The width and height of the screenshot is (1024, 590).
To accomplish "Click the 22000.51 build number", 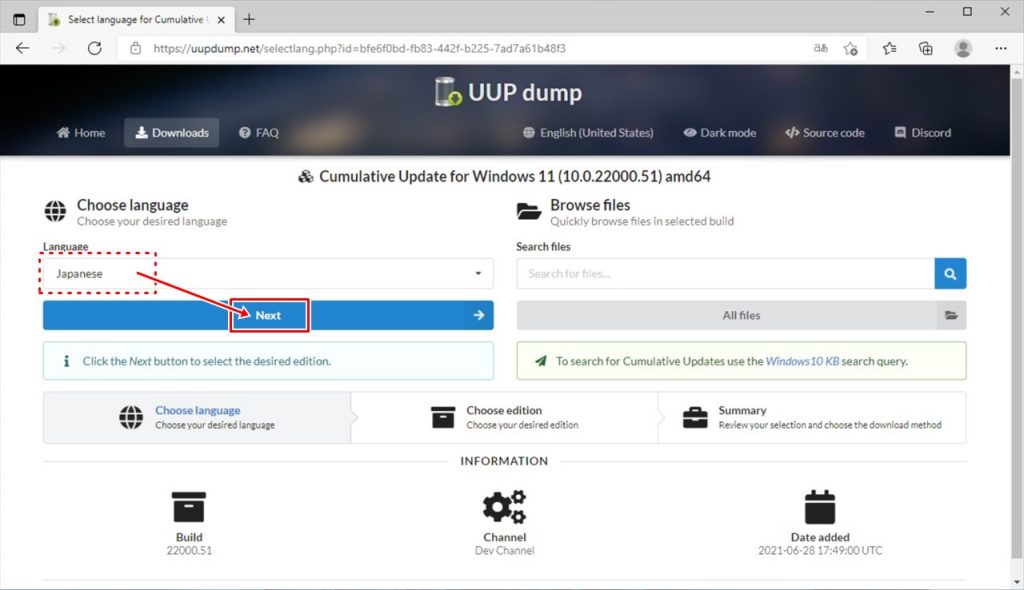I will [189, 551].
